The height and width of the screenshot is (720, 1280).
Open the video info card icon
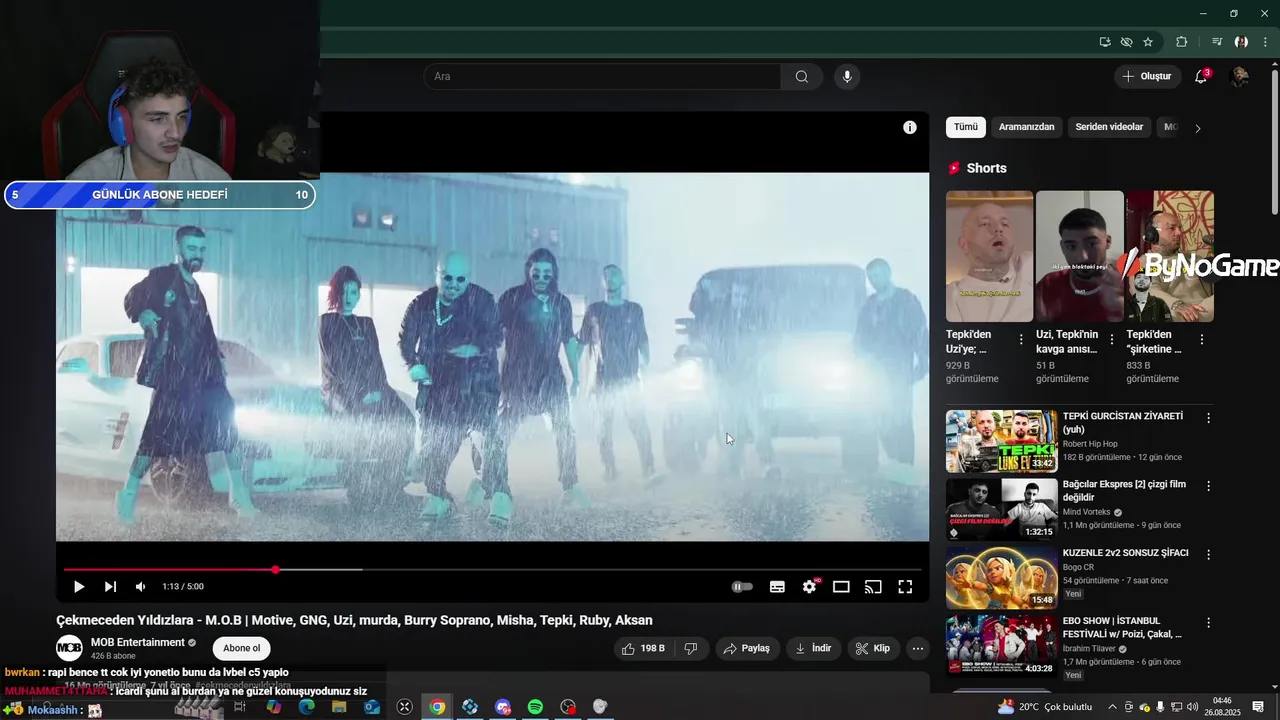point(909,127)
